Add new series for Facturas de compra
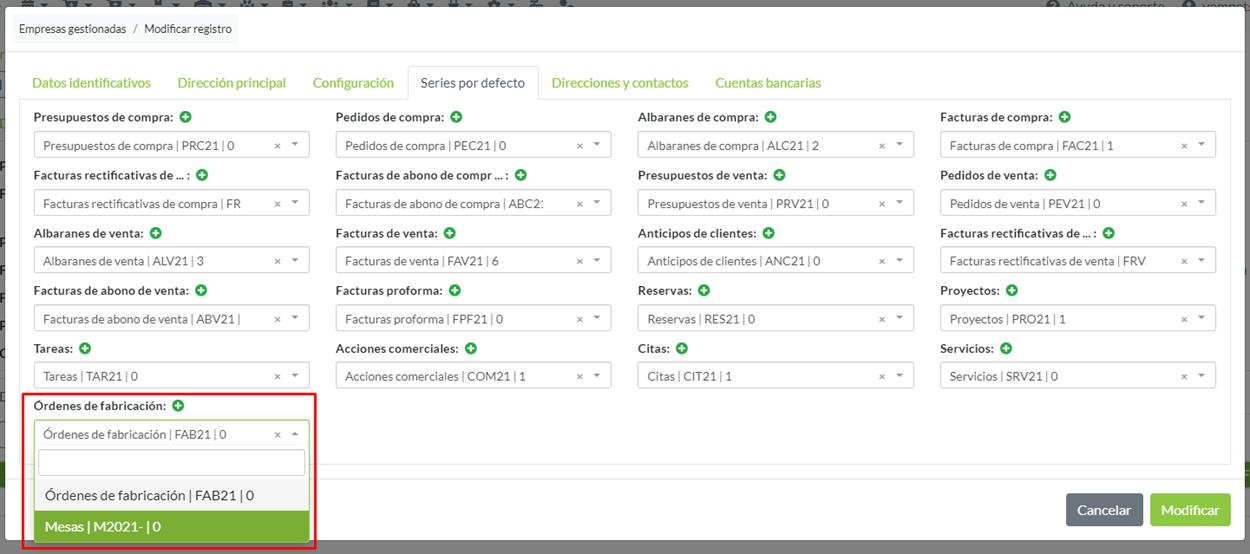The image size is (1250, 554). click(1064, 118)
